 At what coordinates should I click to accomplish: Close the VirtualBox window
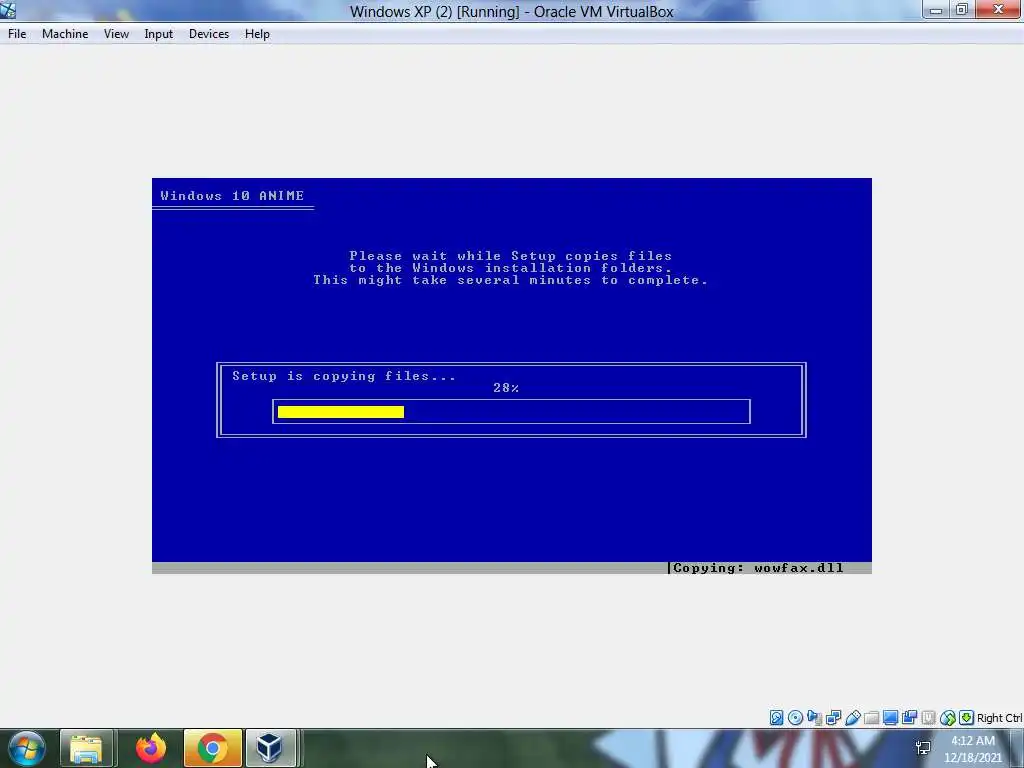(x=999, y=10)
